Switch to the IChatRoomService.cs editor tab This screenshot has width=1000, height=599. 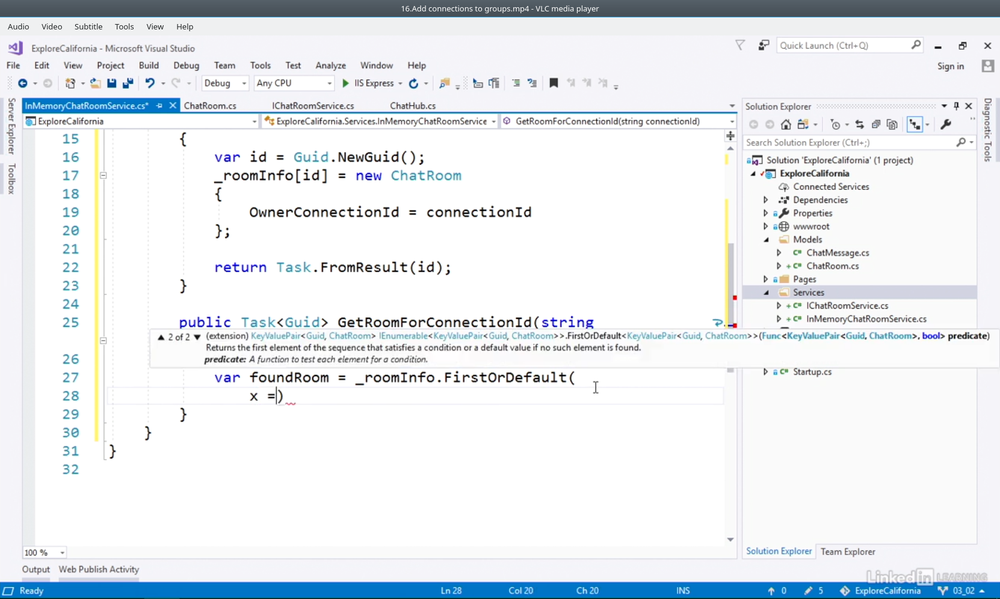click(x=312, y=106)
